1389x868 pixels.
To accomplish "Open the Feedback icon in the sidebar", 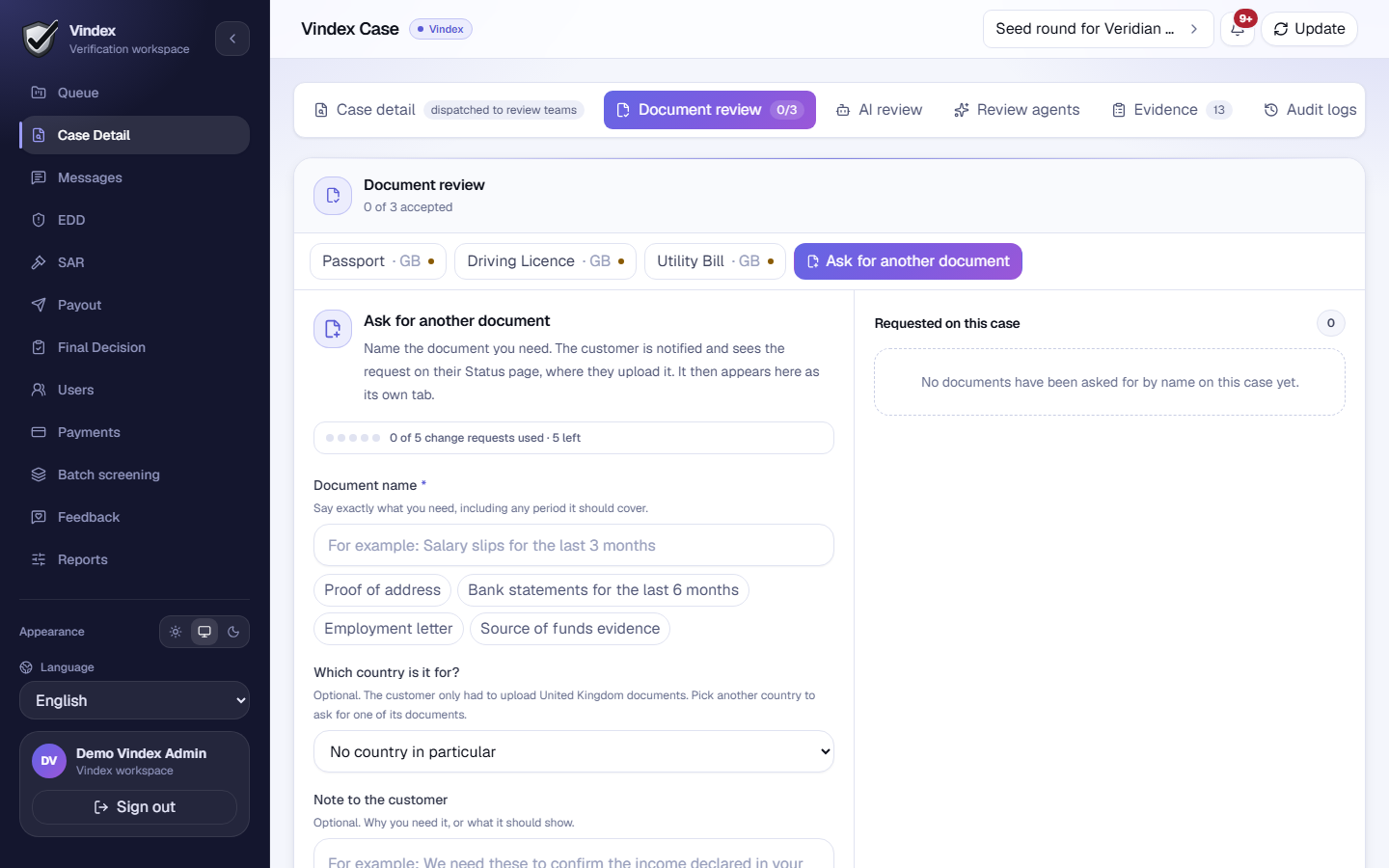I will tap(39, 517).
